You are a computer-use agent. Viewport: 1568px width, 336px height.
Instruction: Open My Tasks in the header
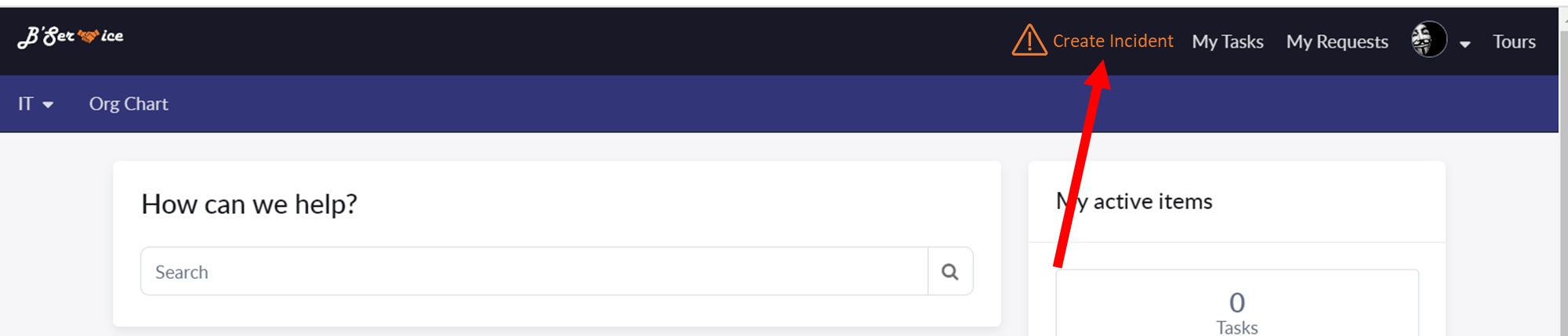click(1228, 42)
